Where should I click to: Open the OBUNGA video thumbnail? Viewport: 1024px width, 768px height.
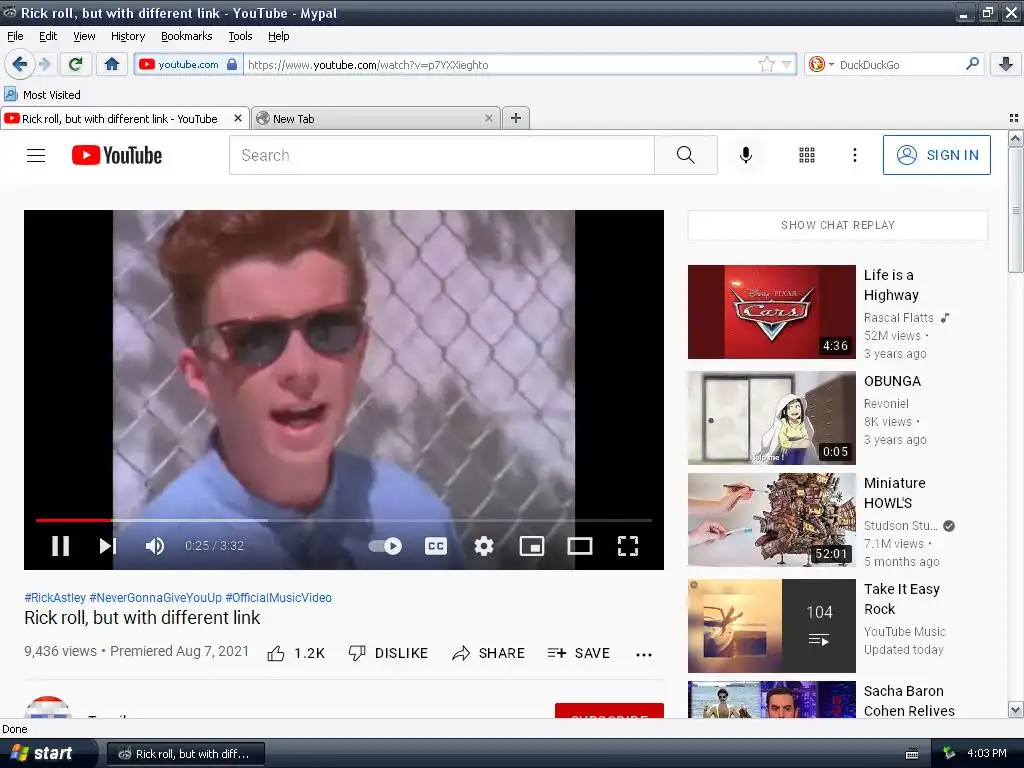pyautogui.click(x=771, y=418)
